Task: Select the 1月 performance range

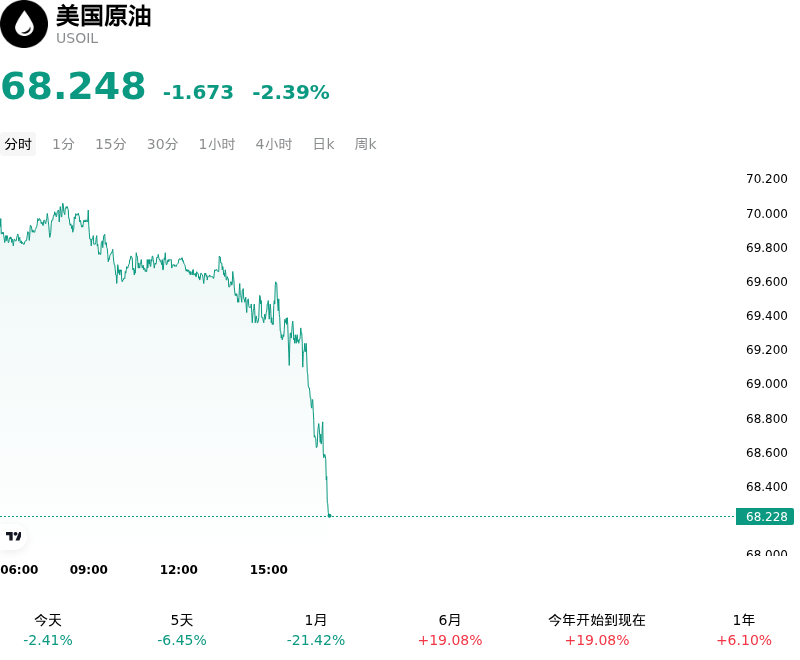Action: [x=315, y=630]
